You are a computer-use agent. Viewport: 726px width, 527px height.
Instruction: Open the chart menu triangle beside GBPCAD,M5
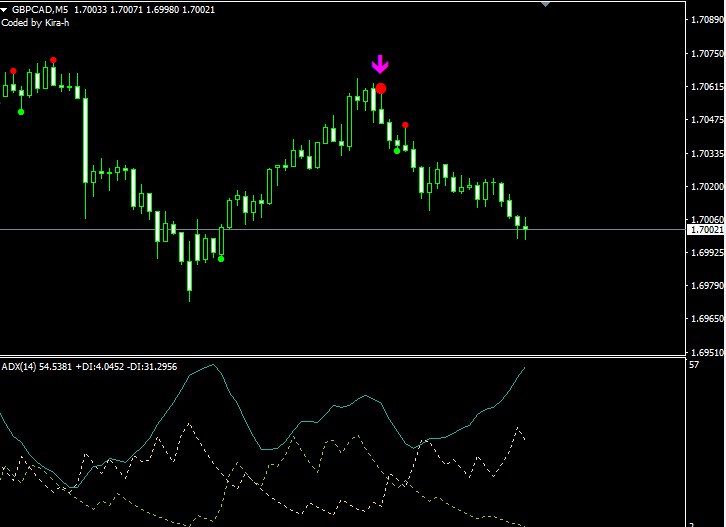tap(4, 10)
